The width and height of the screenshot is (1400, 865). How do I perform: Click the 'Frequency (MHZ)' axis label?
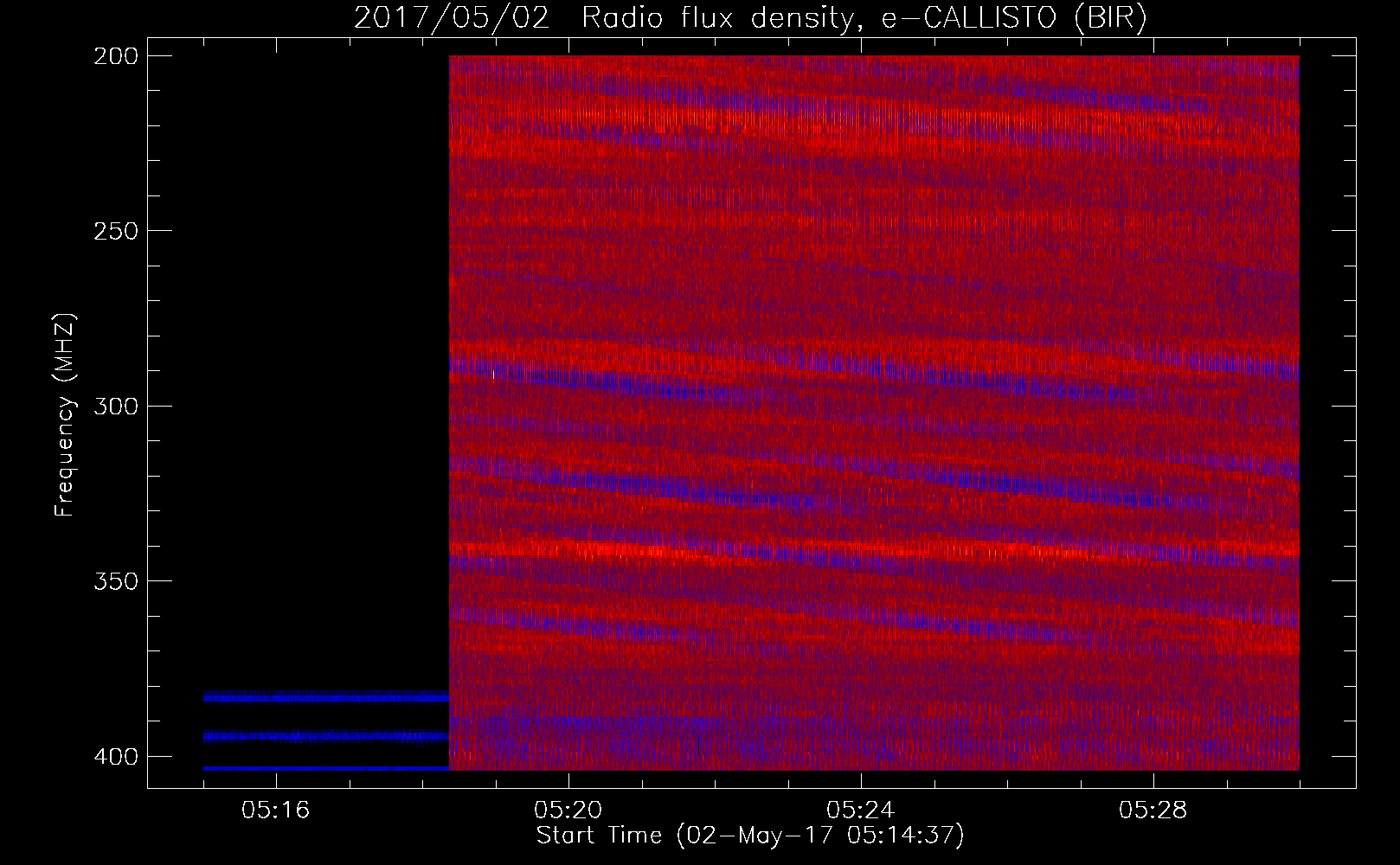coord(65,415)
